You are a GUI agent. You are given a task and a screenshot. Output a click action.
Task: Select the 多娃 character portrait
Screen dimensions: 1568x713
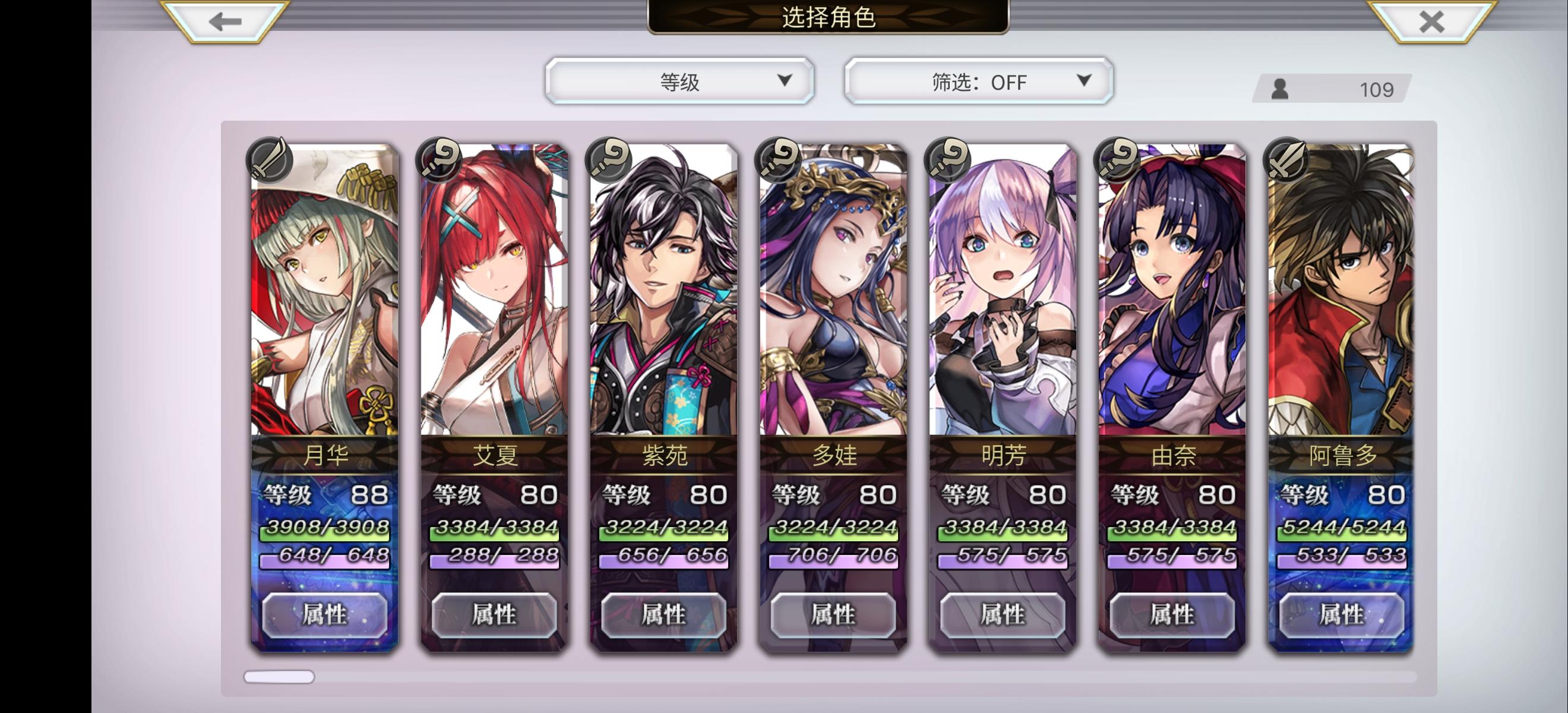pos(833,289)
